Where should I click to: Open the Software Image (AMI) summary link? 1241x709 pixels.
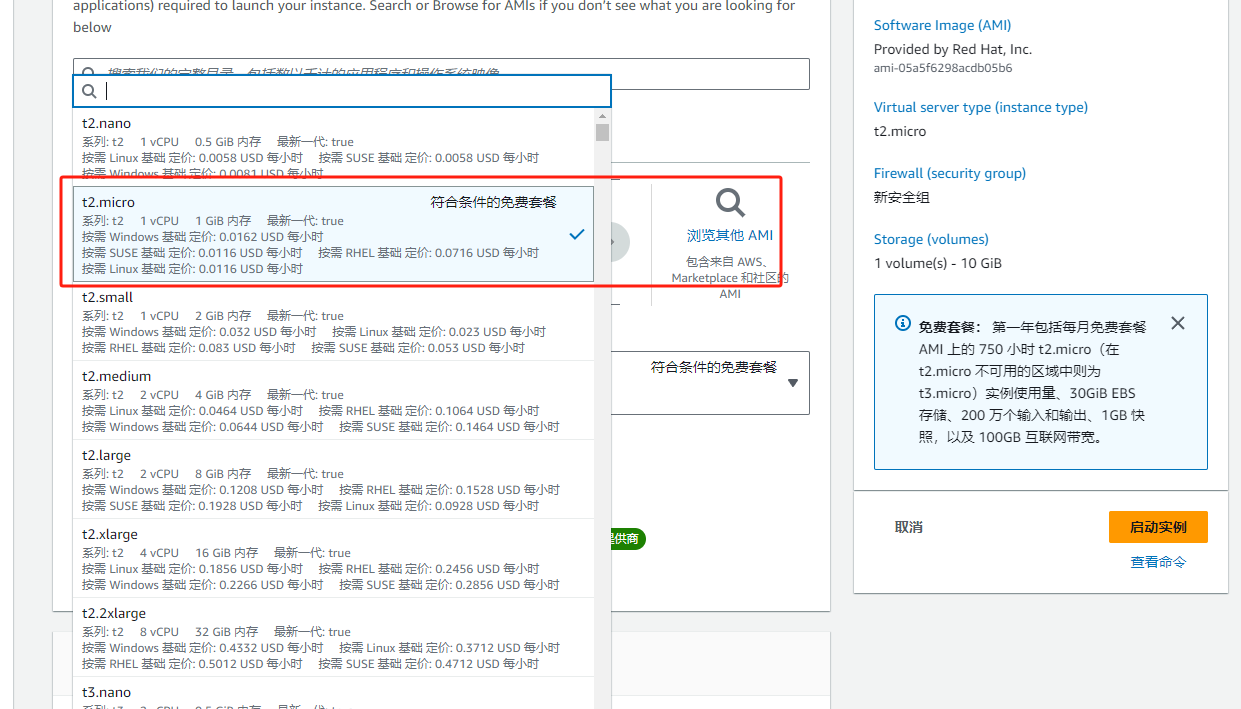coord(942,25)
